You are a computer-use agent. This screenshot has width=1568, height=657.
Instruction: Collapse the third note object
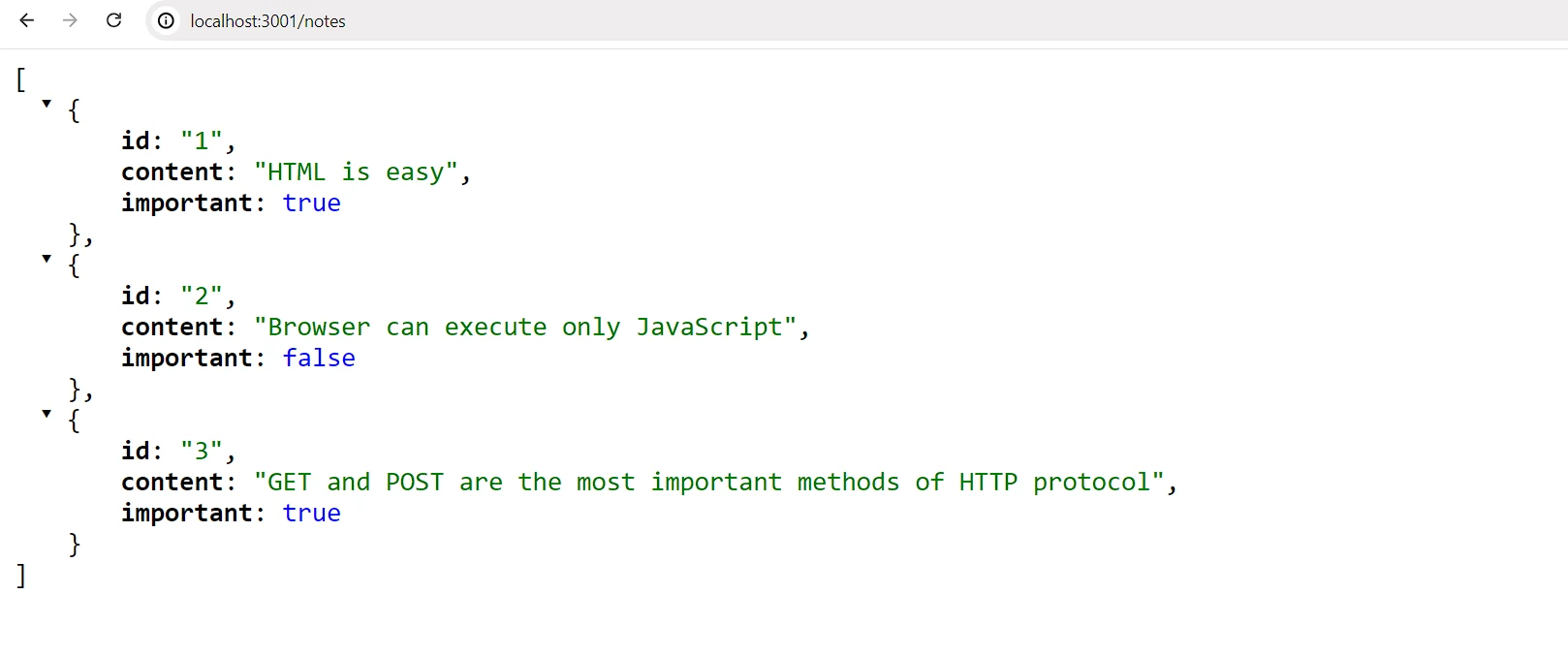point(47,413)
